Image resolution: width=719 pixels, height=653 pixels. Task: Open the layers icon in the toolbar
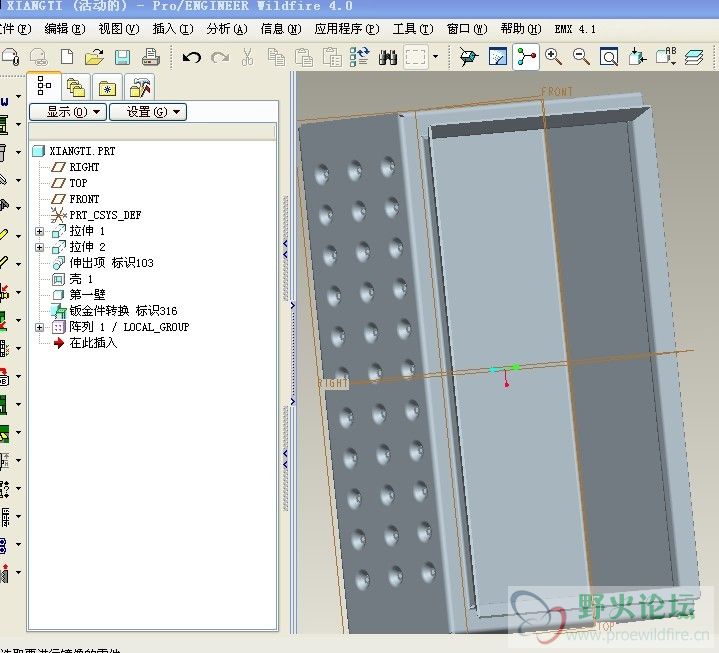pos(694,57)
